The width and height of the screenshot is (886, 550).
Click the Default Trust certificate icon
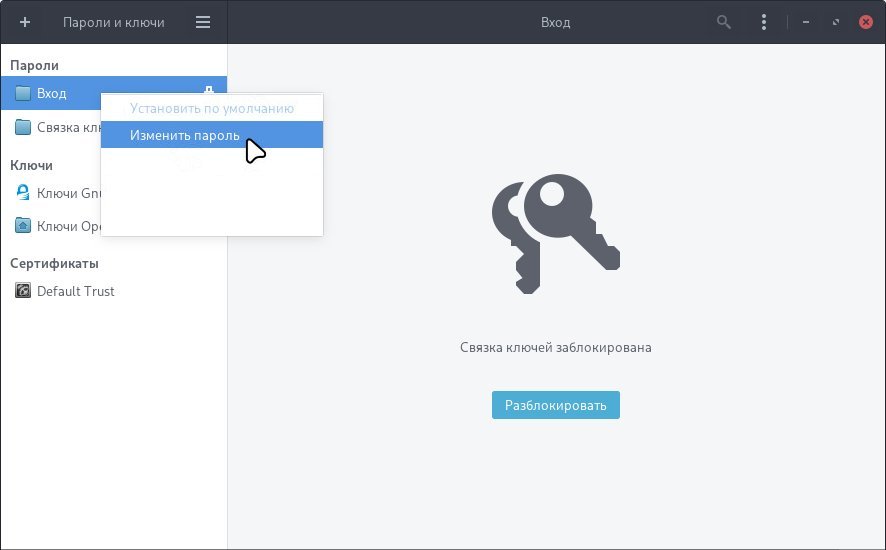coord(23,291)
